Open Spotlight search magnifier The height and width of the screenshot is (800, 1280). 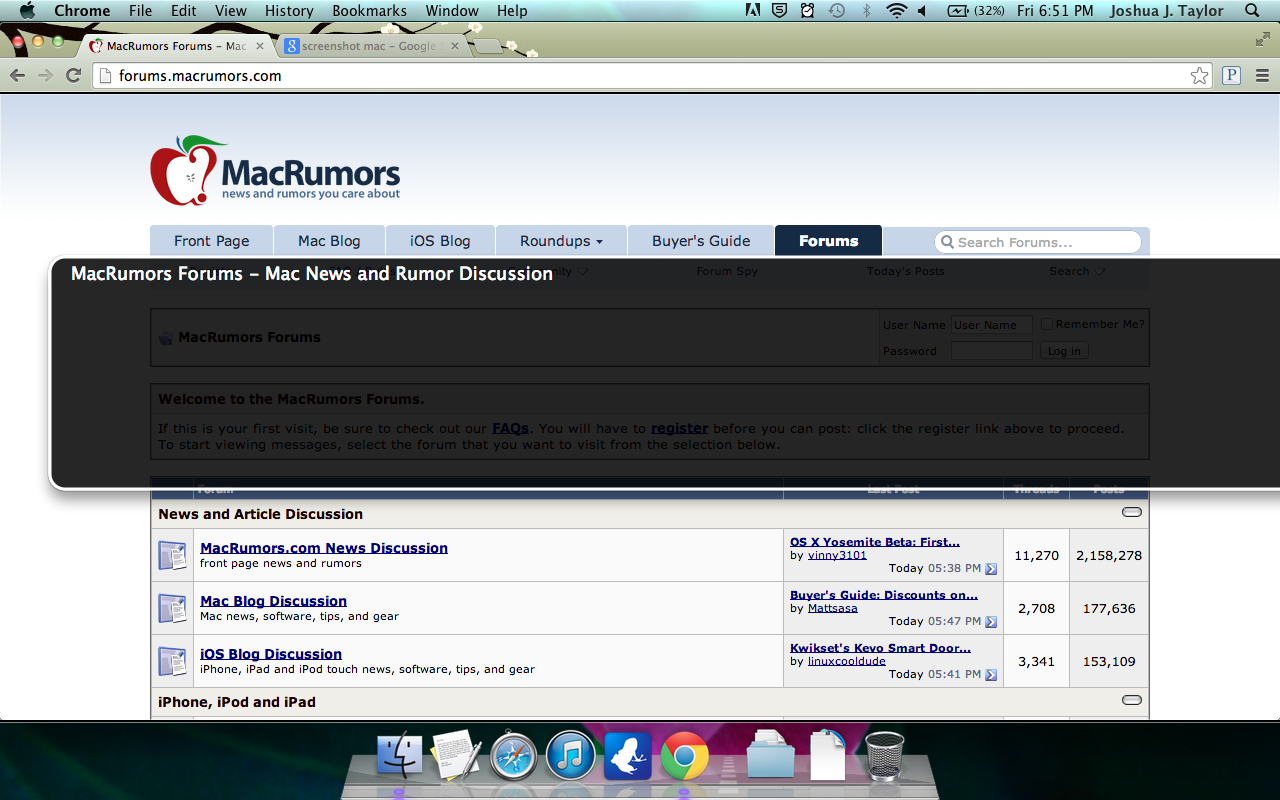point(1252,10)
